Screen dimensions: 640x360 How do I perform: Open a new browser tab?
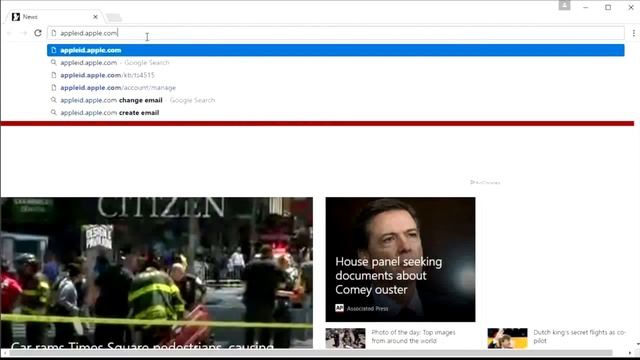coord(114,17)
